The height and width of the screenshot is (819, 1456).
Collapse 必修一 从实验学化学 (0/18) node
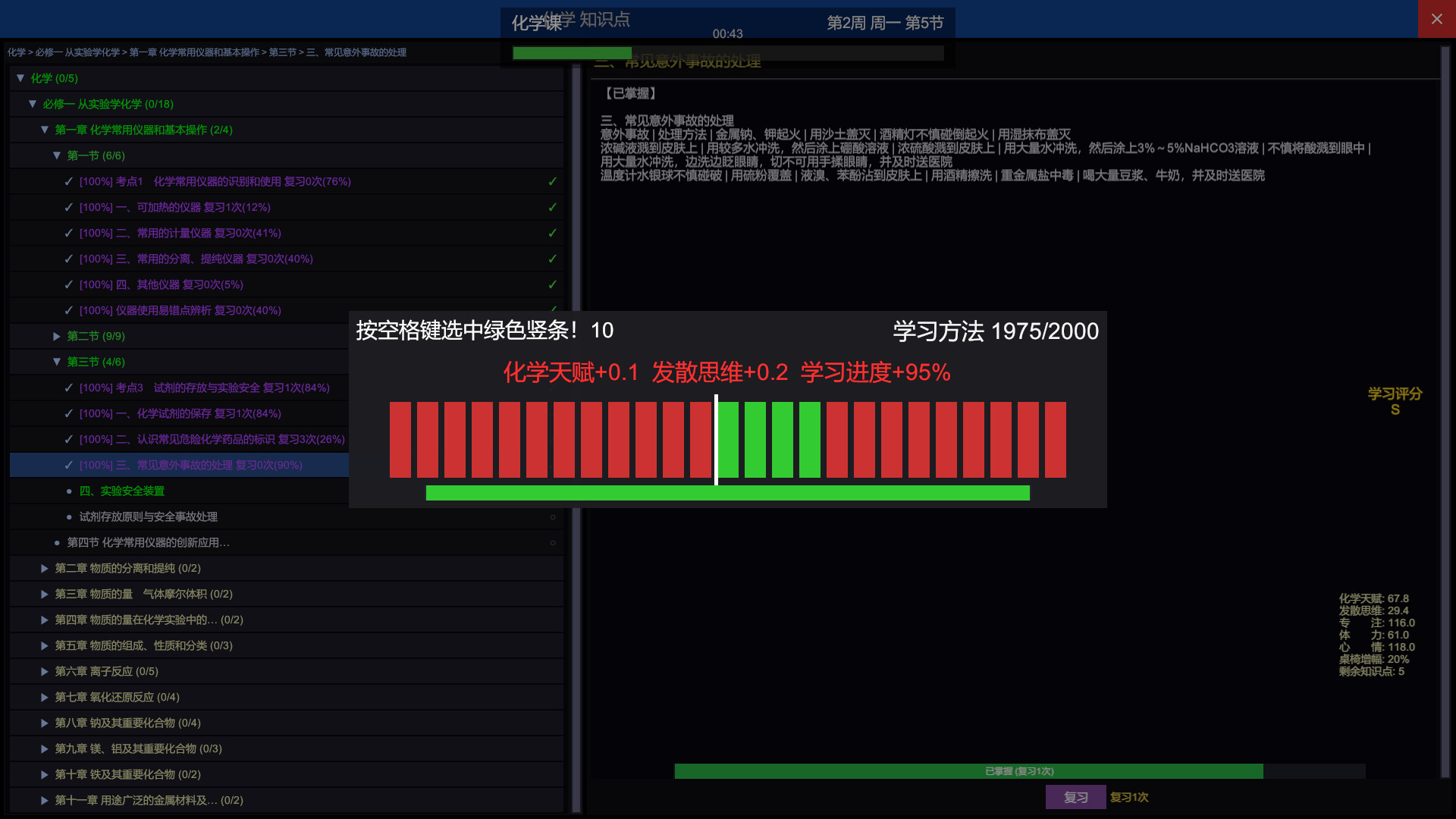[33, 104]
